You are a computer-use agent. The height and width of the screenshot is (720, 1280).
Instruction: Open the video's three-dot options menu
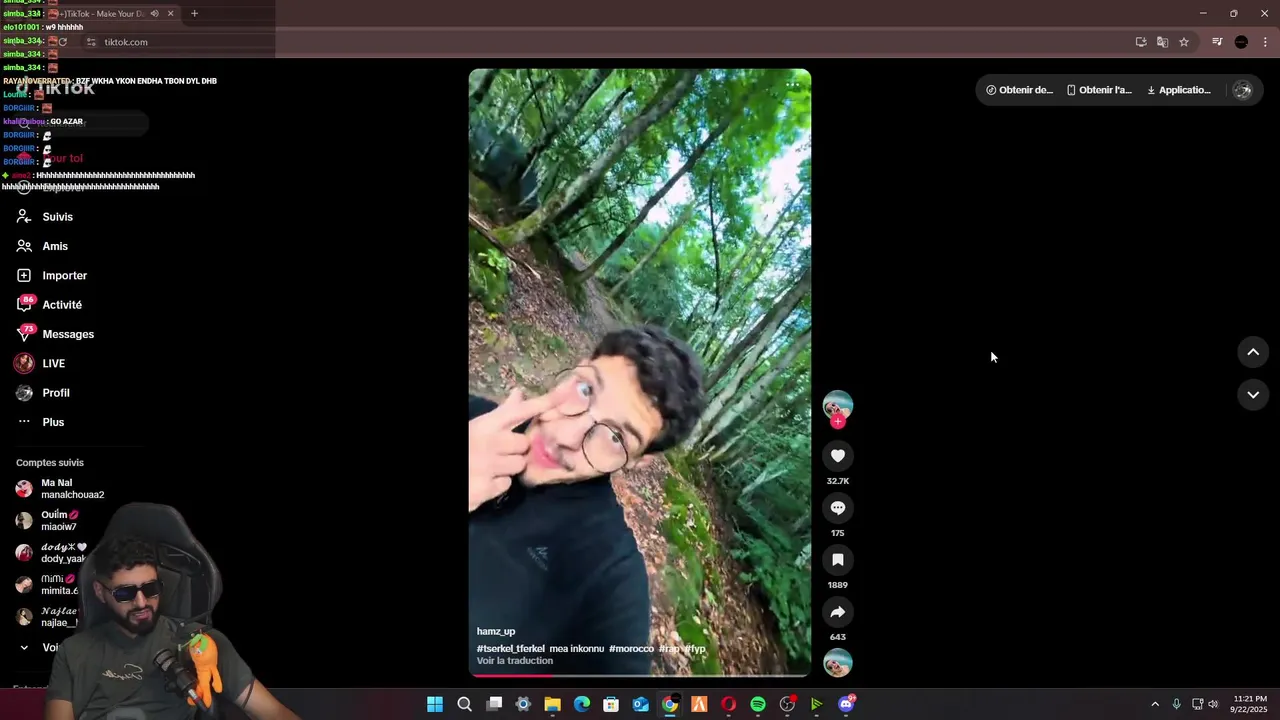[793, 84]
